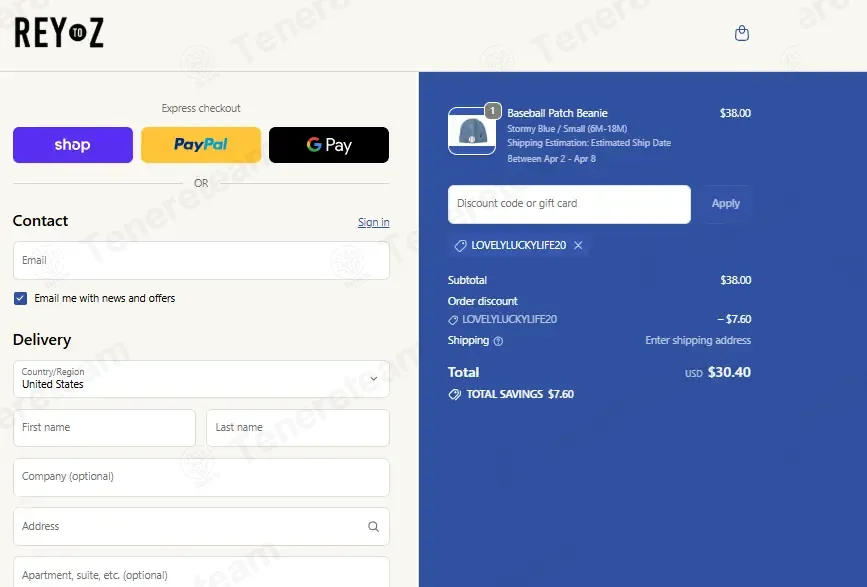
Task: Click the address search magnifier icon
Action: (x=373, y=526)
